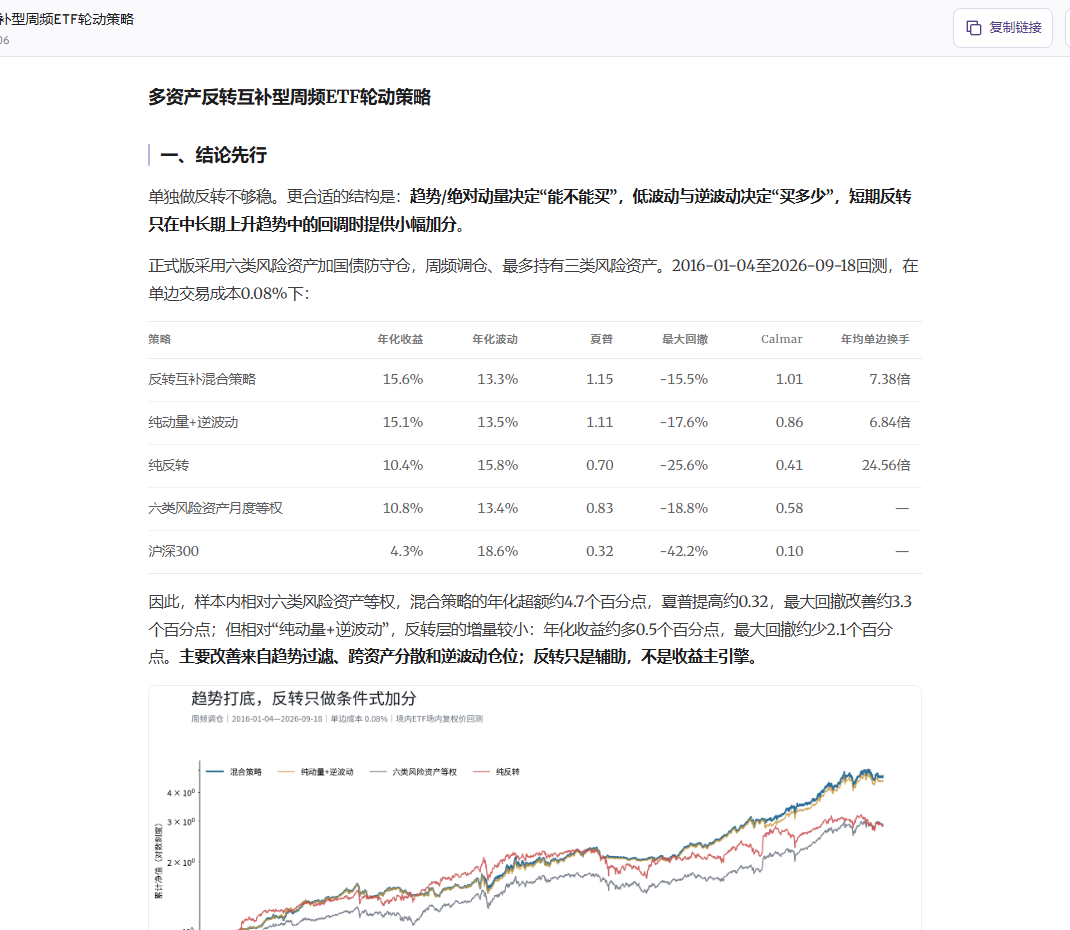The width and height of the screenshot is (1070, 930).
Task: Click the chart subtitle with backtest dates
Action: point(337,719)
